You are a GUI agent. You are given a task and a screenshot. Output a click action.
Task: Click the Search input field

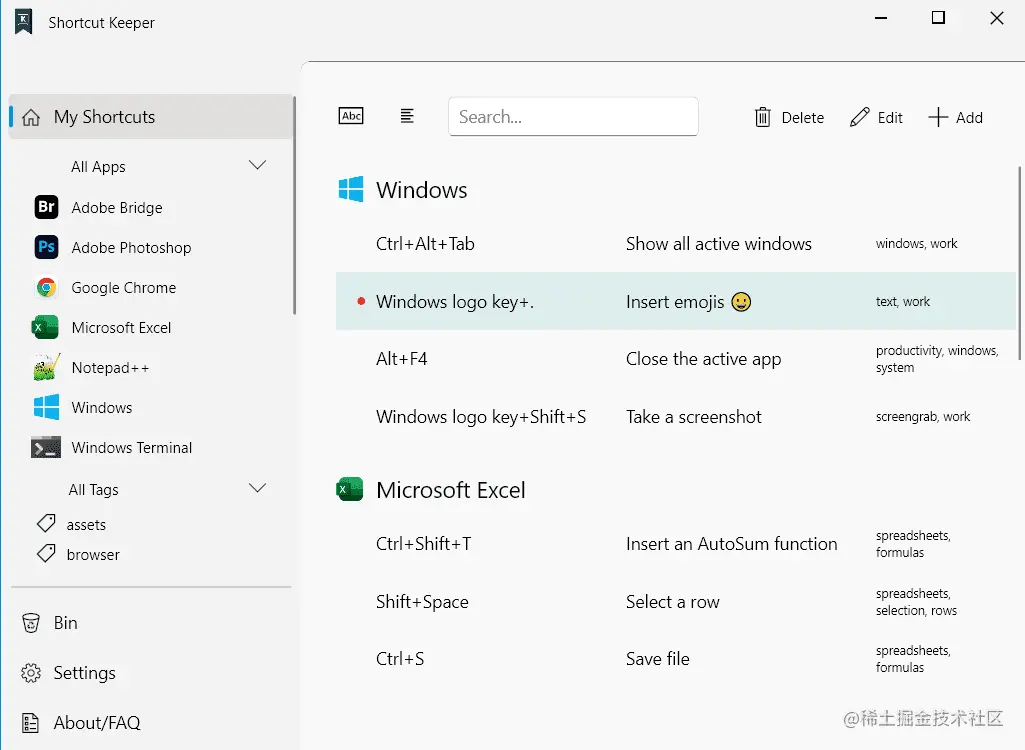click(573, 116)
